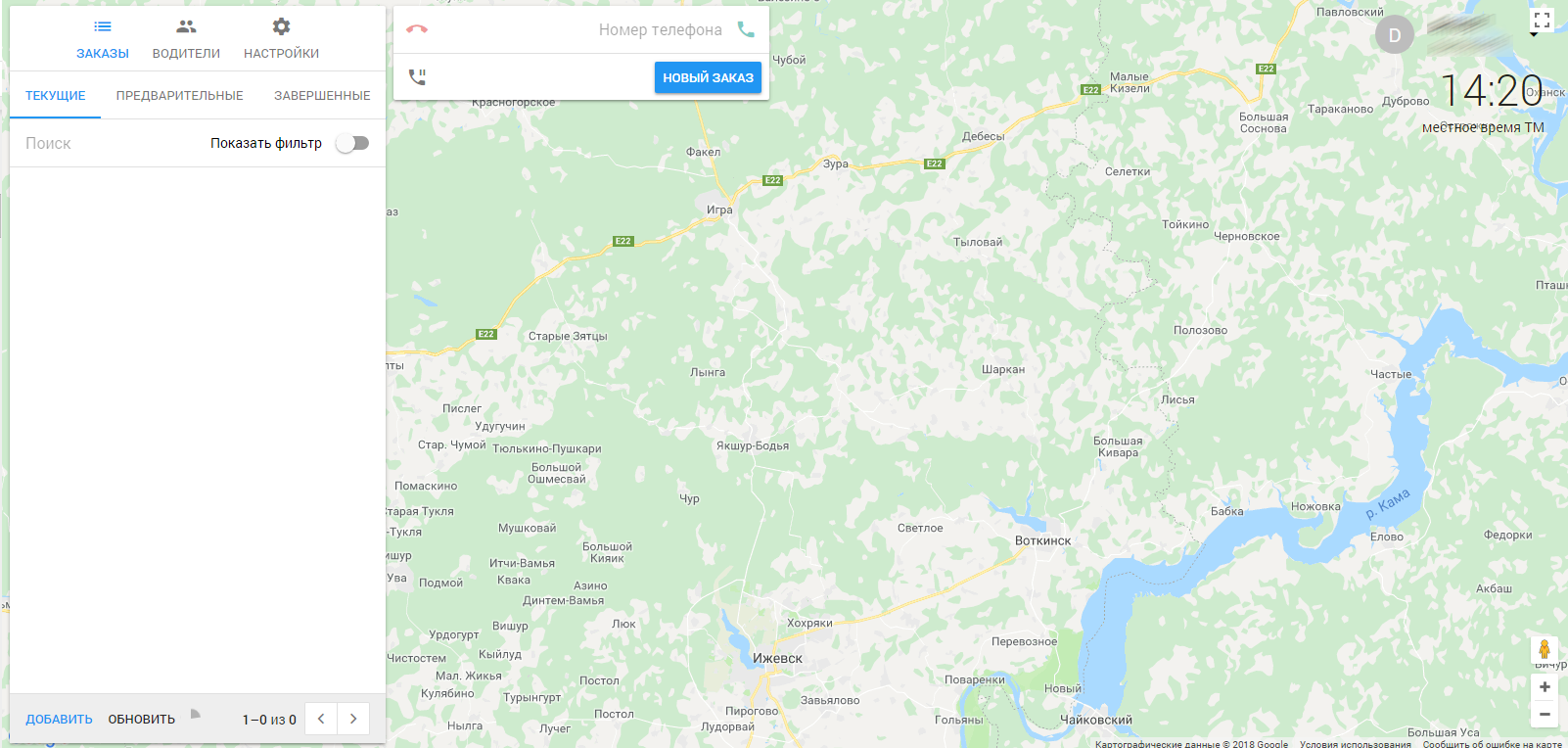Toggle the Показать фильтр switch
This screenshot has height=748, width=1568.
pyautogui.click(x=352, y=143)
